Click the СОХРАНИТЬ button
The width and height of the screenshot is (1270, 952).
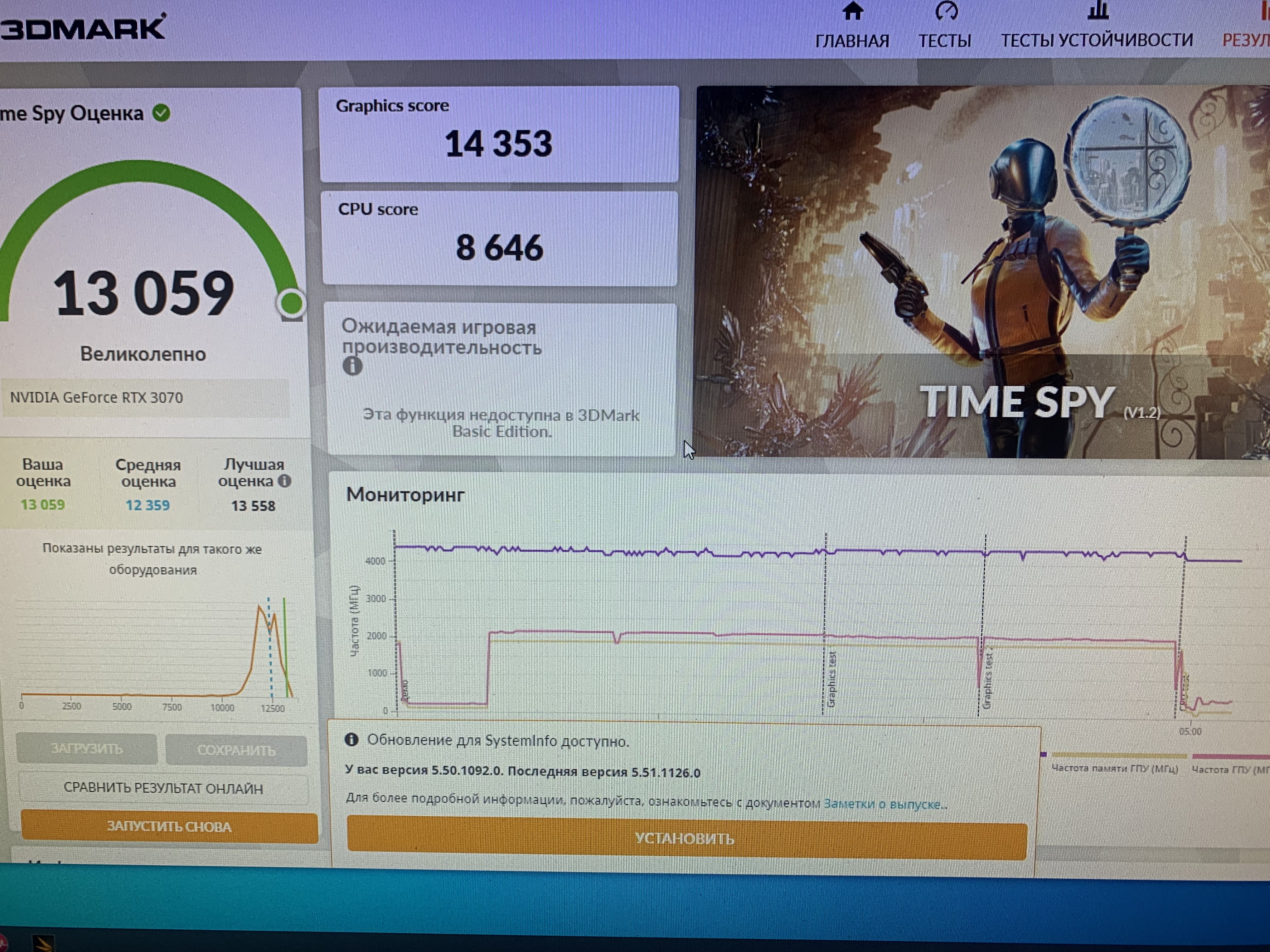[x=236, y=751]
